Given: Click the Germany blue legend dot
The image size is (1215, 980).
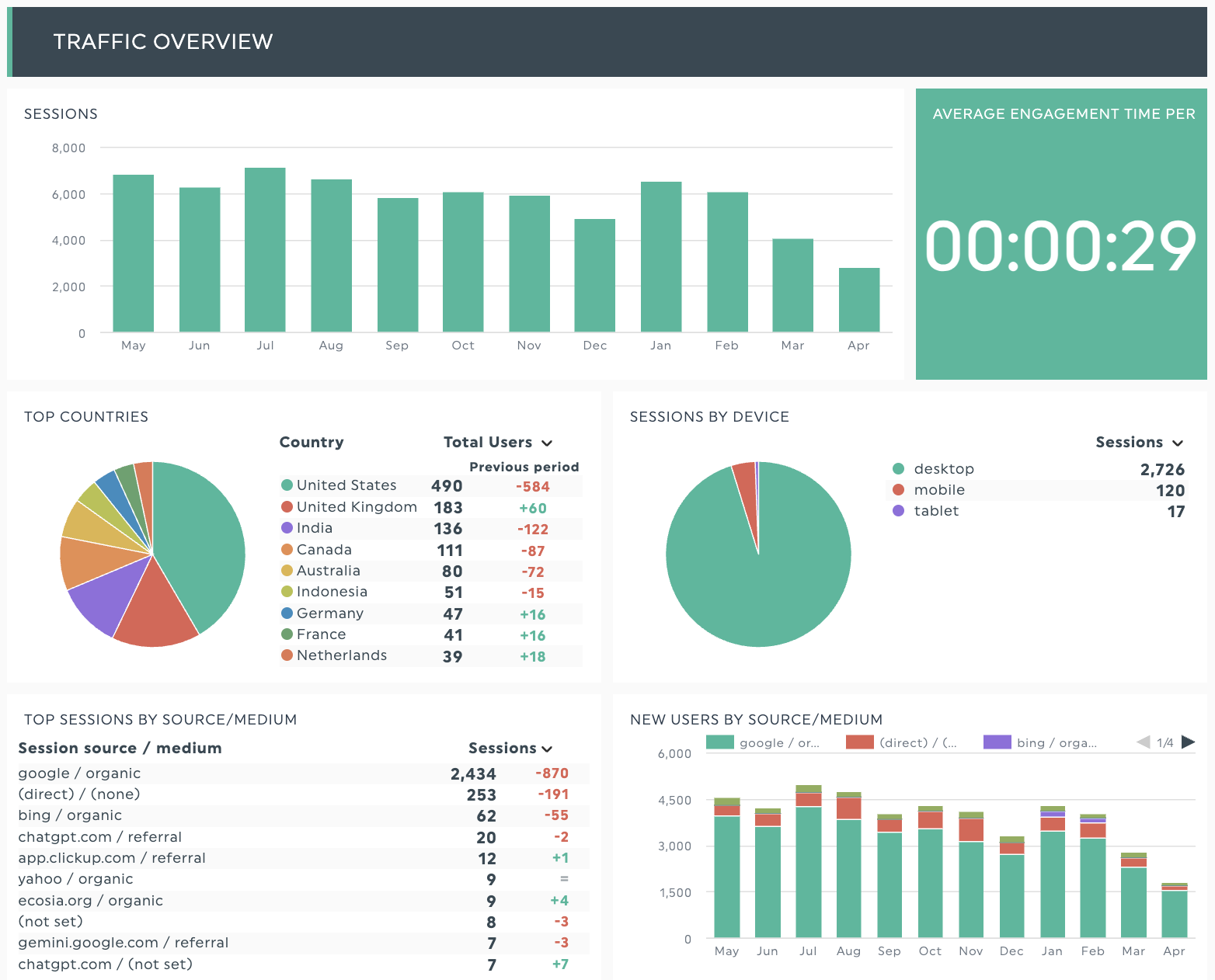Looking at the screenshot, I should pyautogui.click(x=287, y=613).
